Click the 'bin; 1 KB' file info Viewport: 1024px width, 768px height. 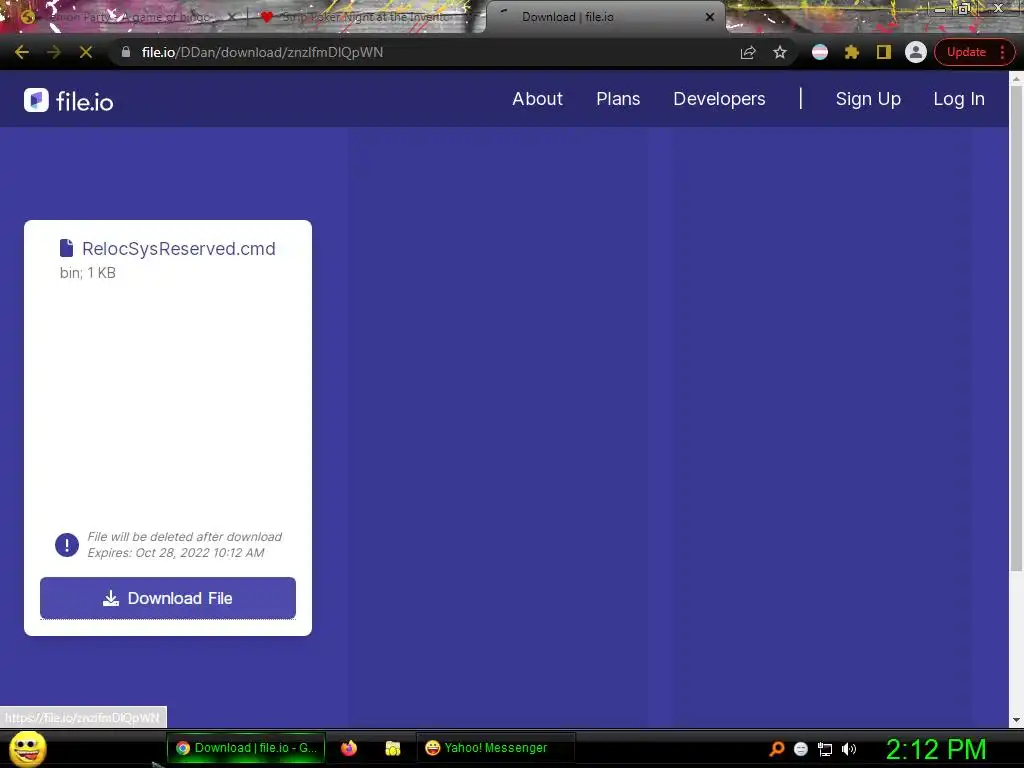tap(88, 273)
